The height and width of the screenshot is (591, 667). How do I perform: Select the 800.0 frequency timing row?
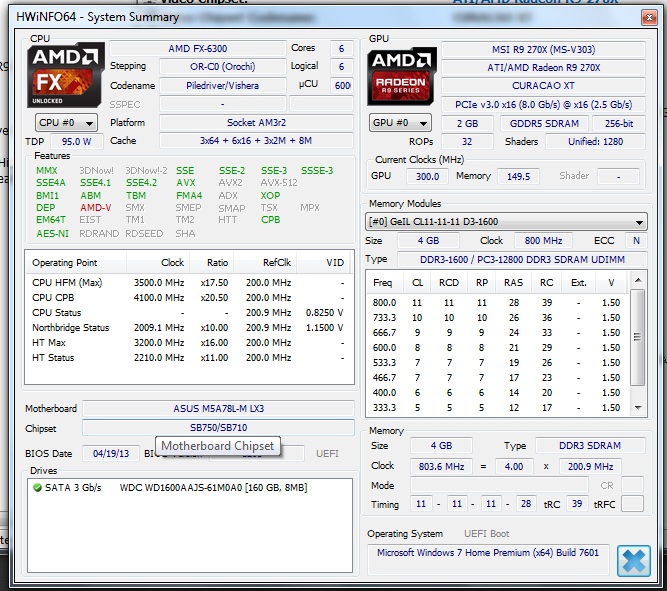click(x=498, y=303)
